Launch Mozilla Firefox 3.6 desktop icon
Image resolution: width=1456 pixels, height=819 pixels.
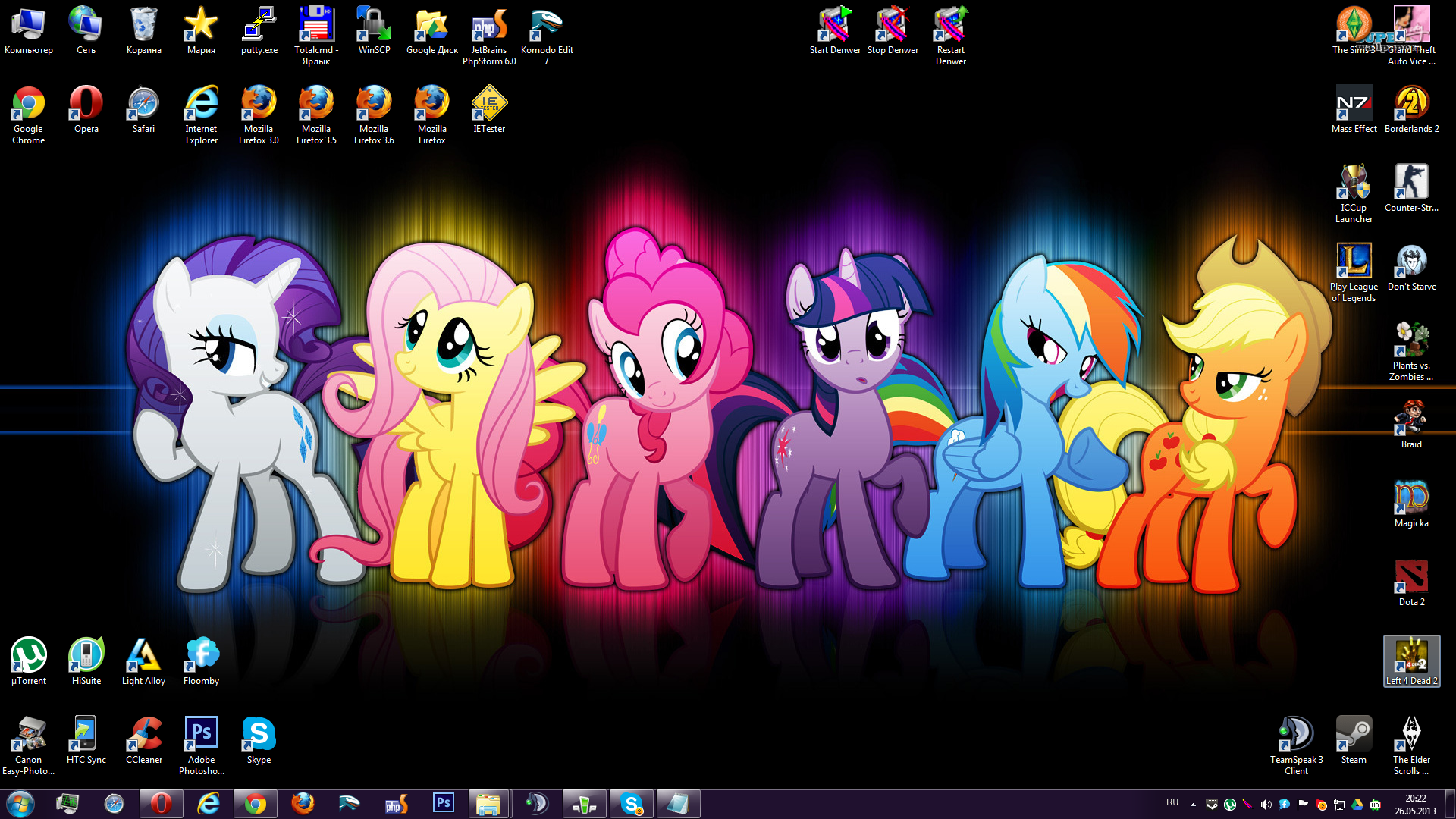(374, 115)
